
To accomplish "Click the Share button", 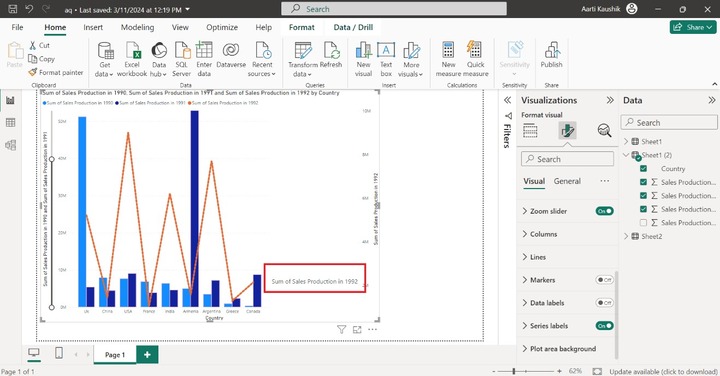I will click(693, 27).
